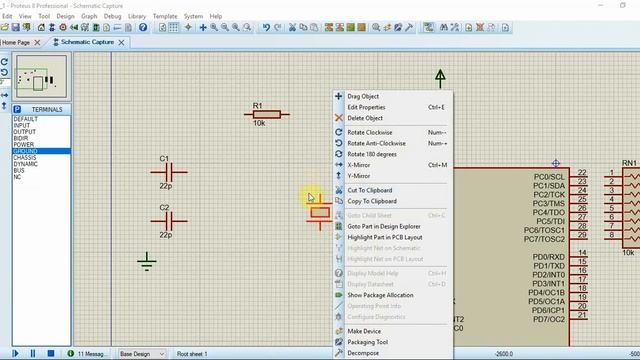Click the overview window thumbnail

41,77
